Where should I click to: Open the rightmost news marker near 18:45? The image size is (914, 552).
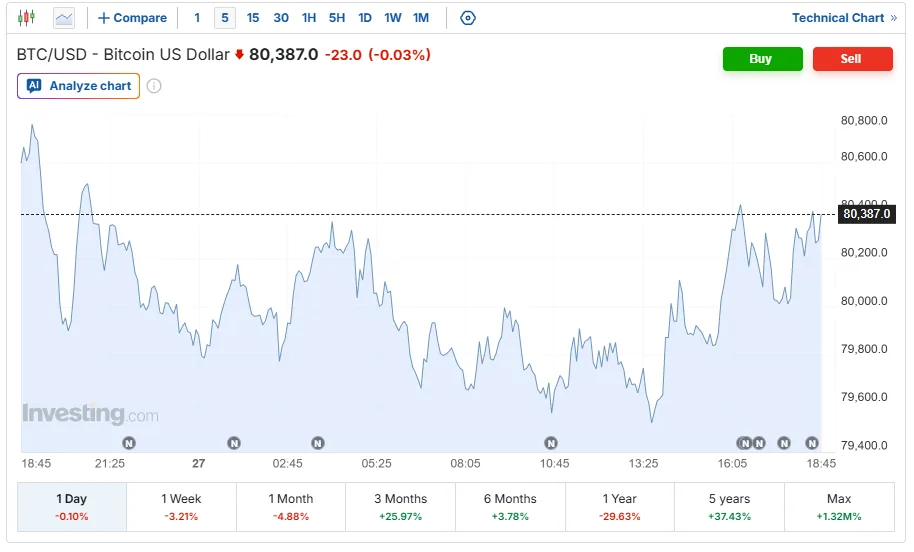[x=812, y=444]
